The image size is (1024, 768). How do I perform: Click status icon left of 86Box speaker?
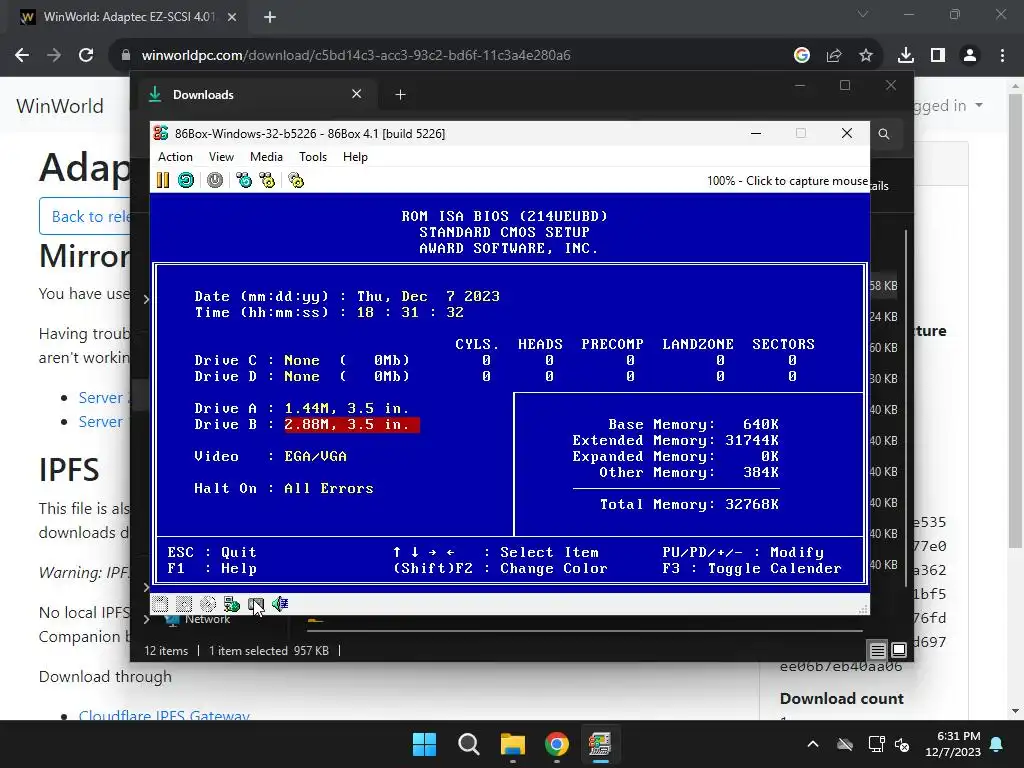(x=255, y=604)
